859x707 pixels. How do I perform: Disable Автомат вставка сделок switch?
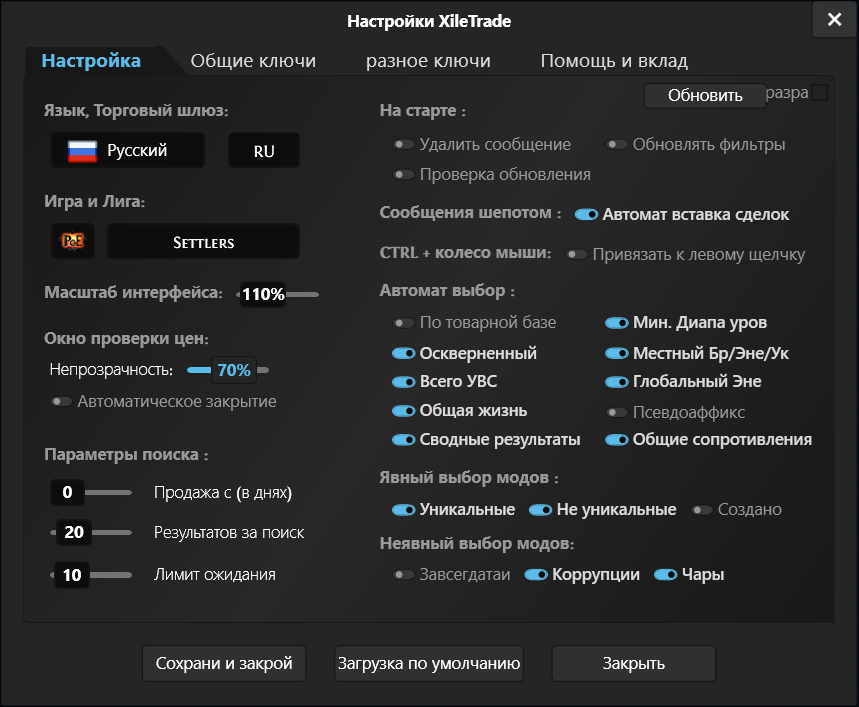click(x=586, y=215)
